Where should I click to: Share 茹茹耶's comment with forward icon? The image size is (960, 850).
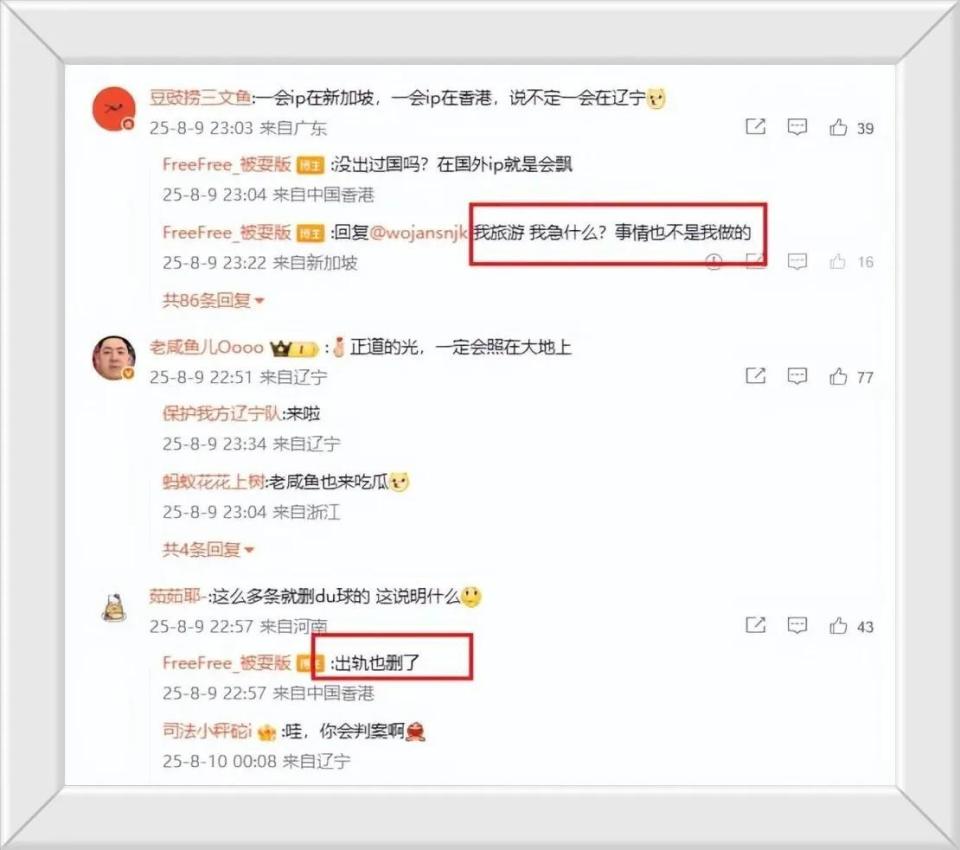pos(756,625)
